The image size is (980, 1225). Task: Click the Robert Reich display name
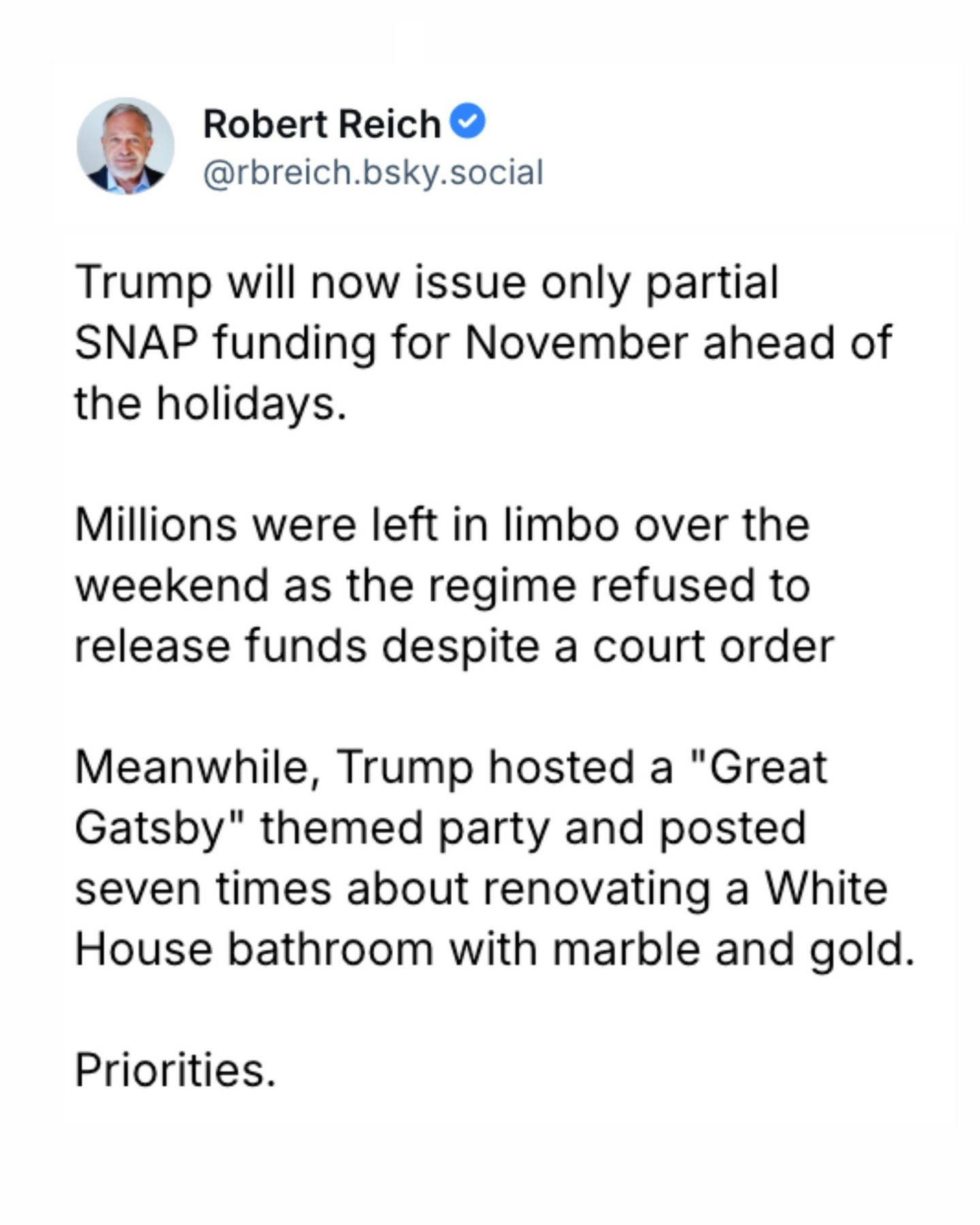coord(322,124)
